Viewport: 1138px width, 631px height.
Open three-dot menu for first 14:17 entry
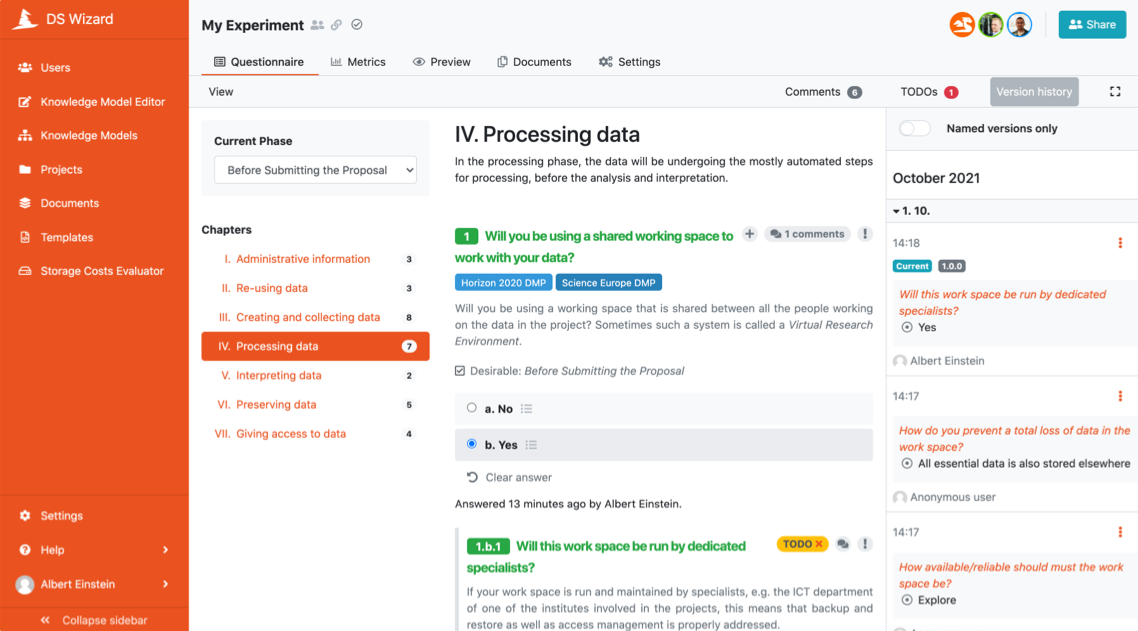1120,396
